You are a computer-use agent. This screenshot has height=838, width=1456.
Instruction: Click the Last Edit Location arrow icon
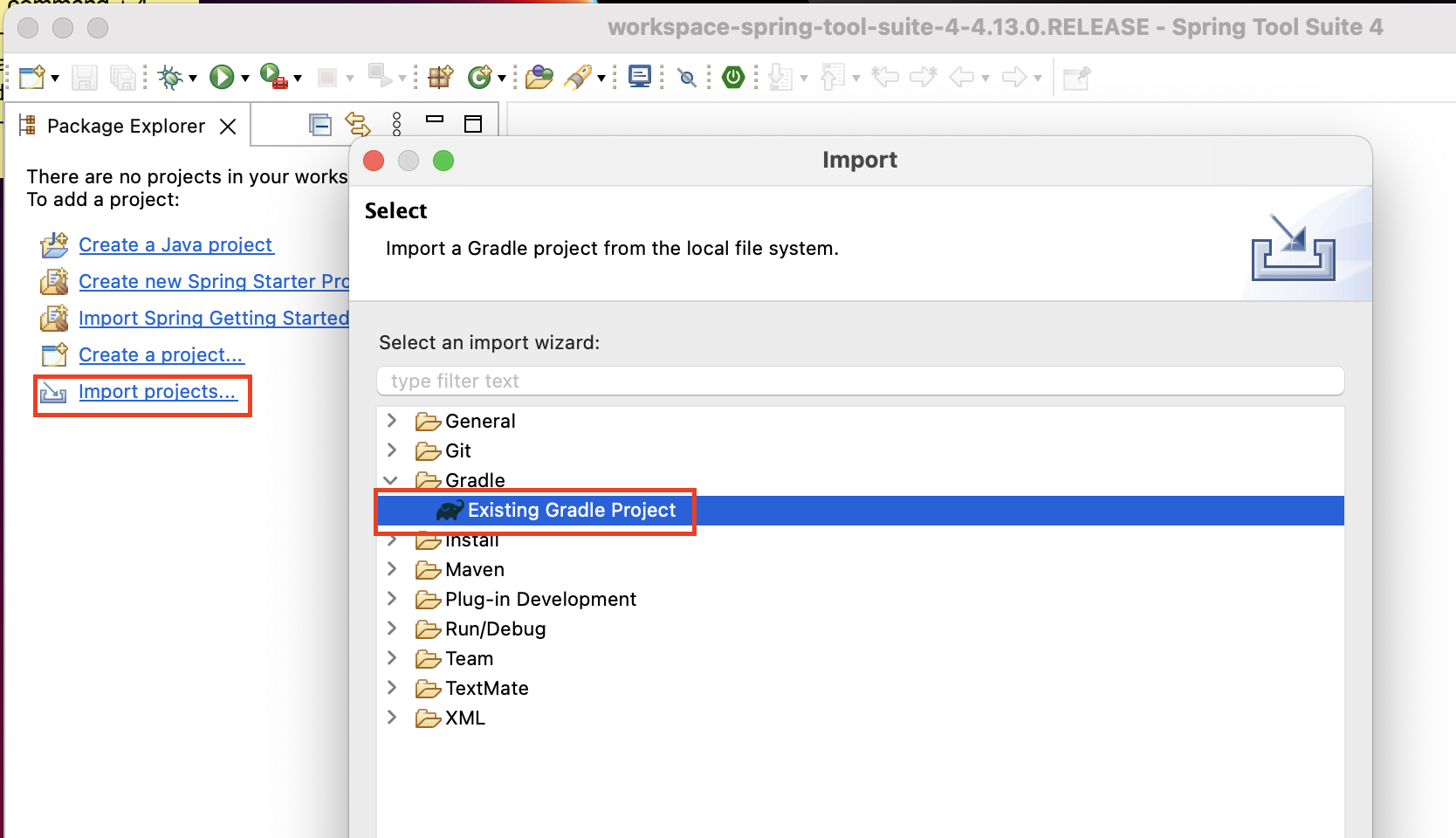point(885,78)
